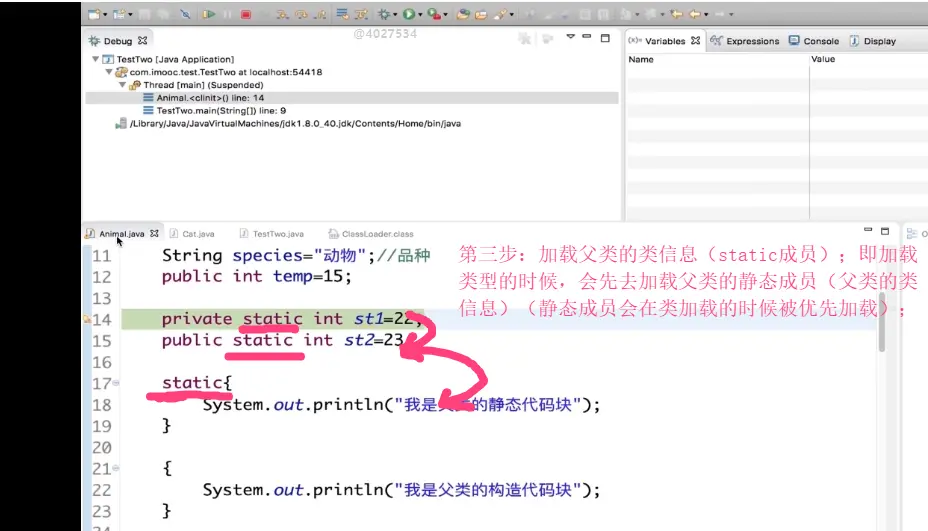Open Debug view menu triangle
The width and height of the screenshot is (928, 531).
[x=571, y=37]
